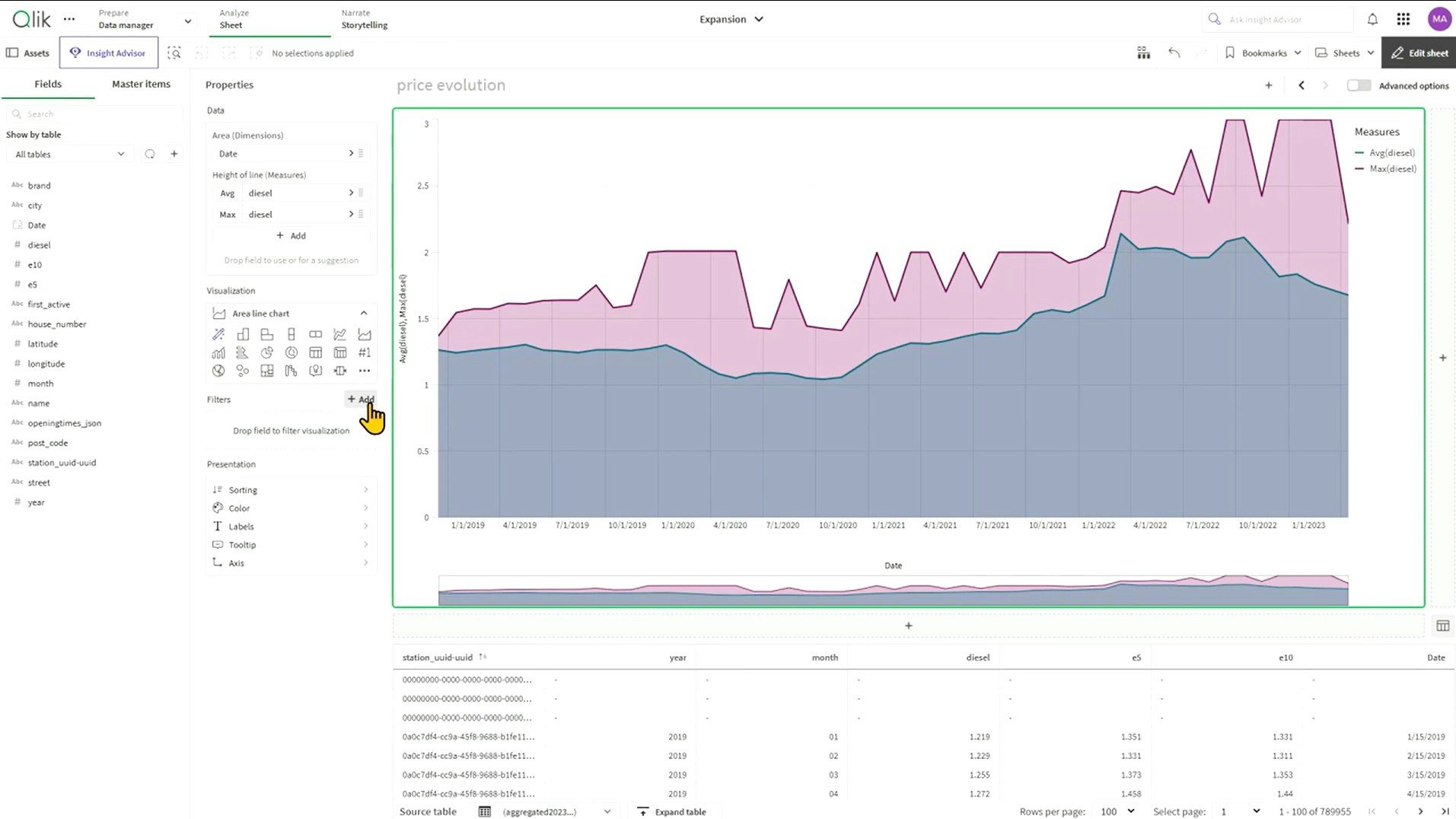Open the smart search selections tool

[174, 53]
